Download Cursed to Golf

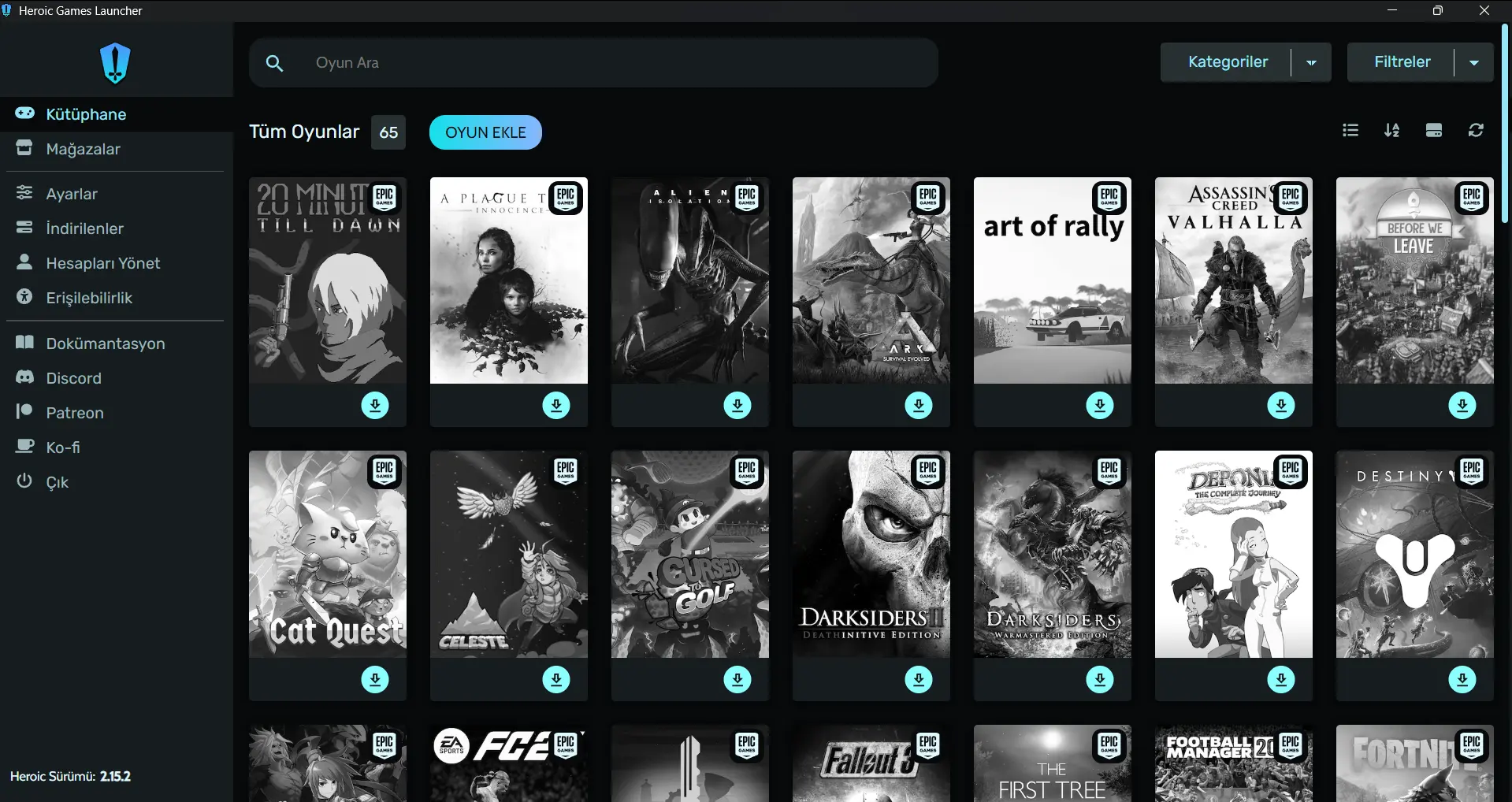[737, 679]
